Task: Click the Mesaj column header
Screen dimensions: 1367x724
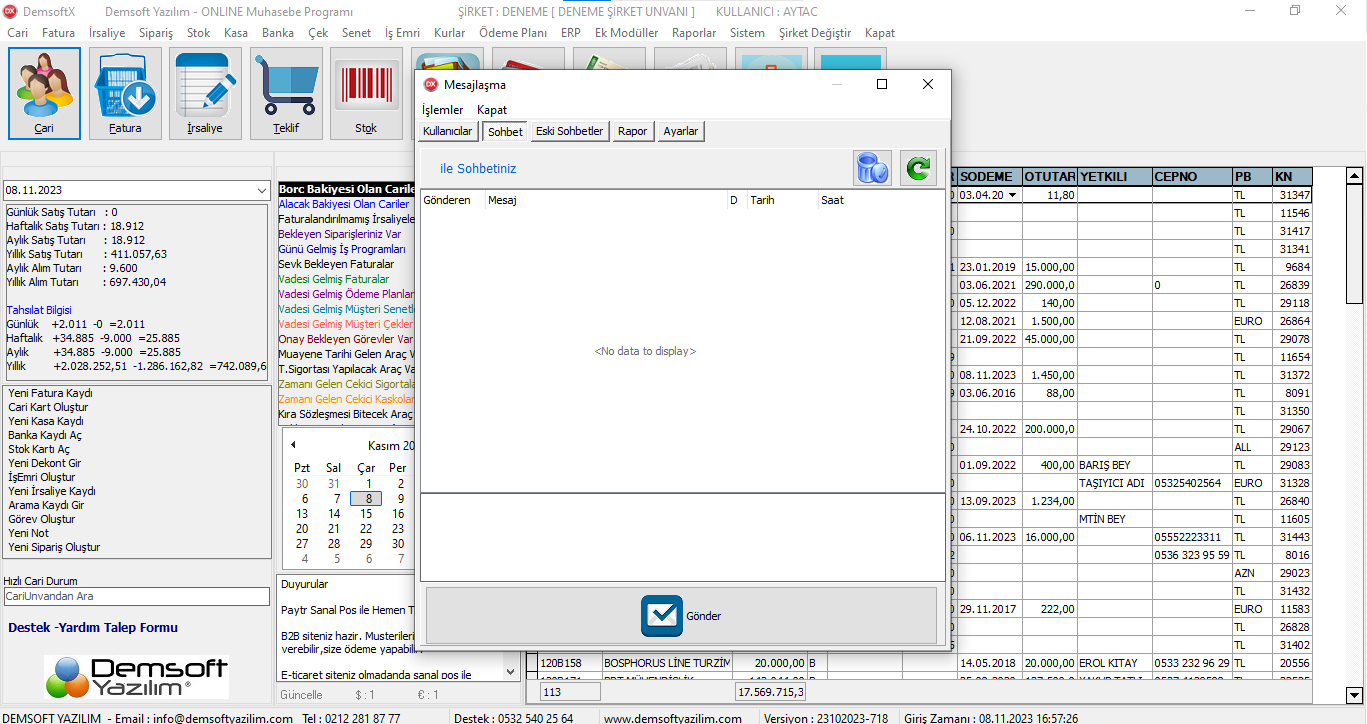Action: coord(606,200)
